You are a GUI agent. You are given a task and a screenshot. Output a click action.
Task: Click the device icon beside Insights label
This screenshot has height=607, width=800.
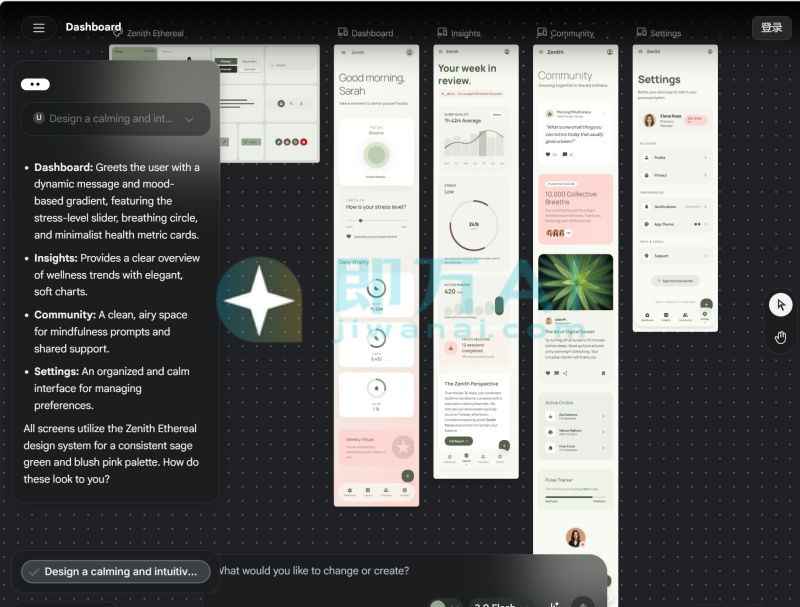click(442, 33)
